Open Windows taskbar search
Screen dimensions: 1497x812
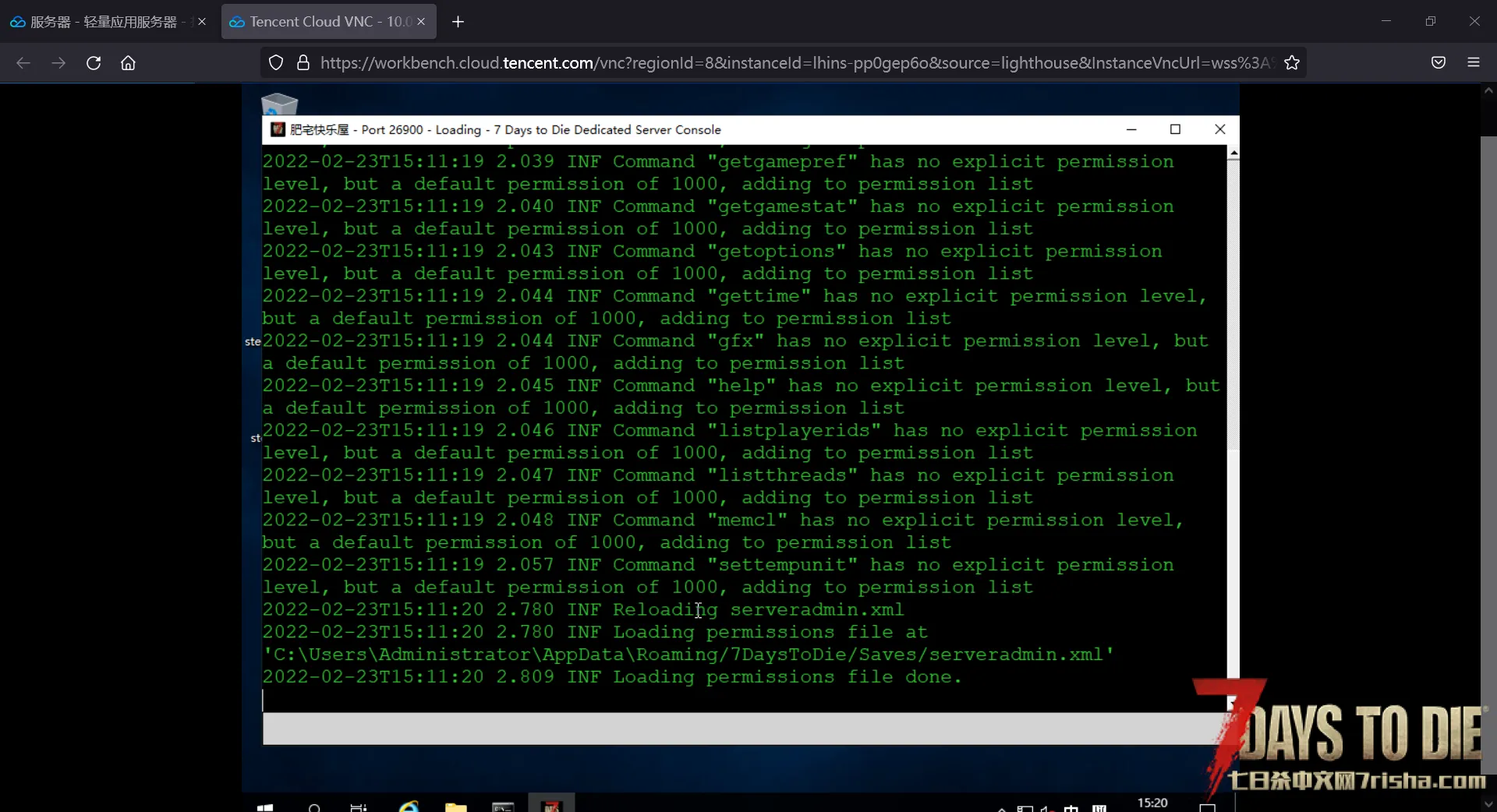[x=314, y=807]
